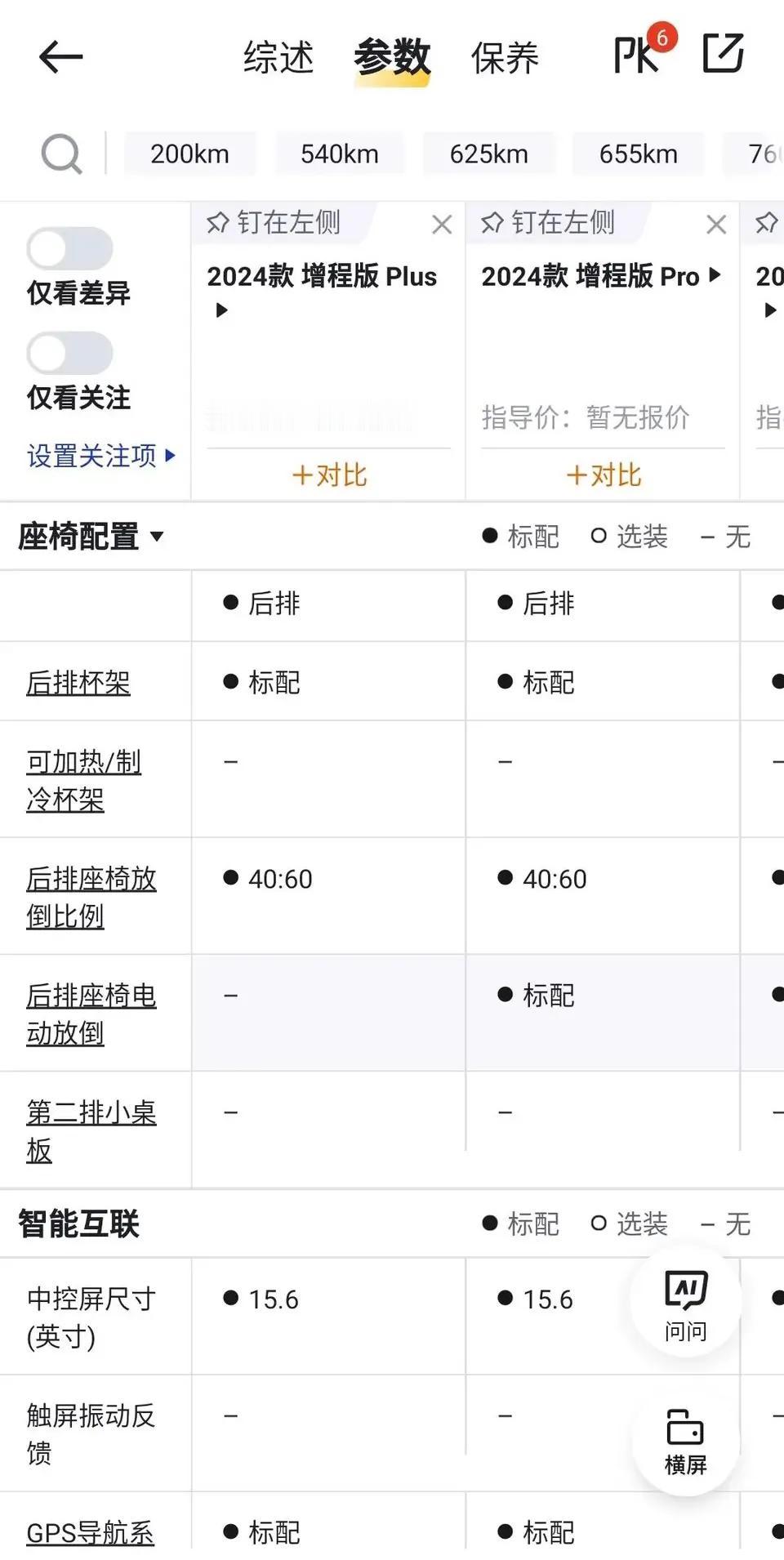Expand 2024款 增程版 Plus model arrow
784x1560 pixels.
coord(220,310)
